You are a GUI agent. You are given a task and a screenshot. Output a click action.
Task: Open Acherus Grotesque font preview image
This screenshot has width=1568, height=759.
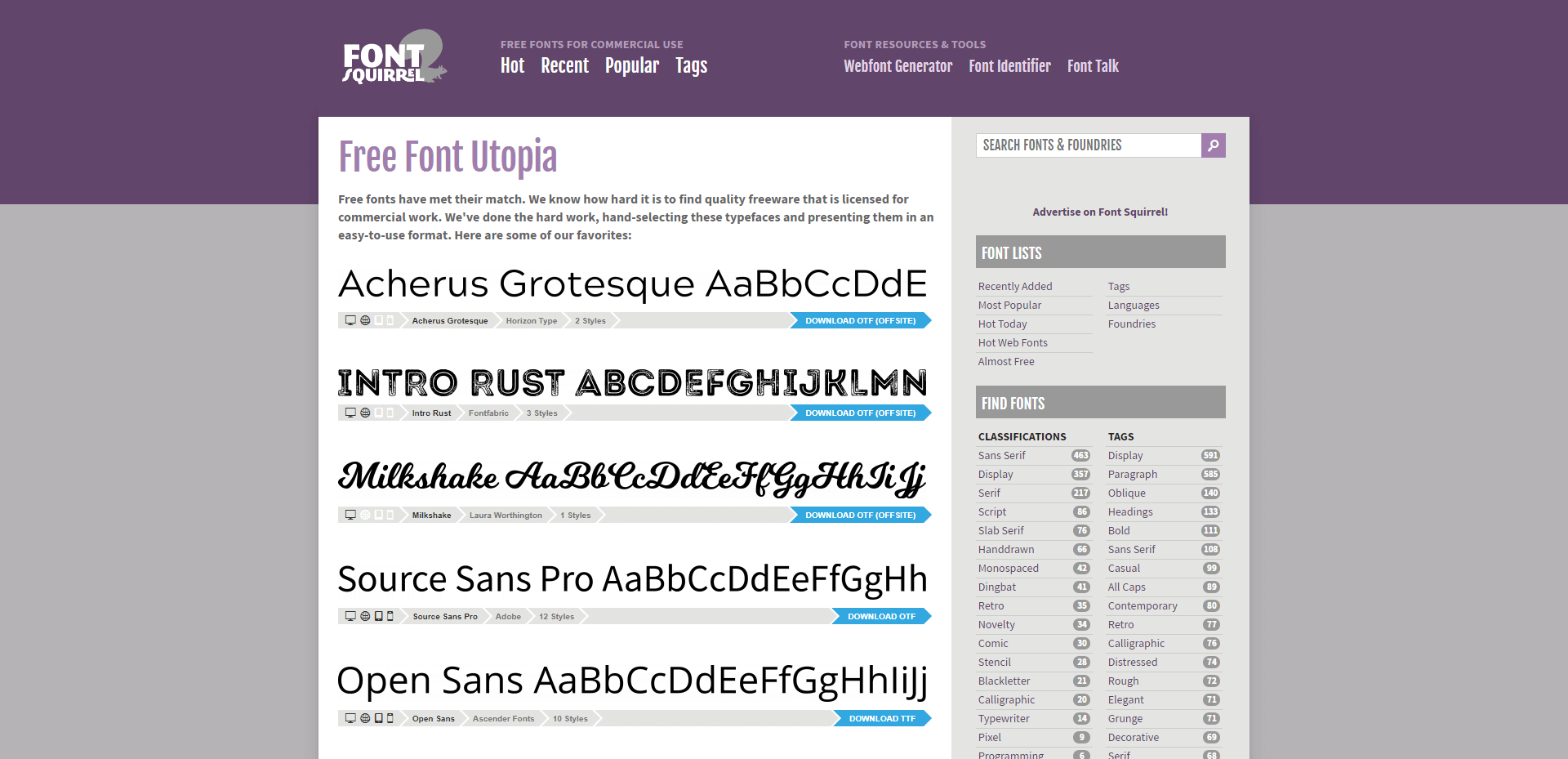point(633,284)
